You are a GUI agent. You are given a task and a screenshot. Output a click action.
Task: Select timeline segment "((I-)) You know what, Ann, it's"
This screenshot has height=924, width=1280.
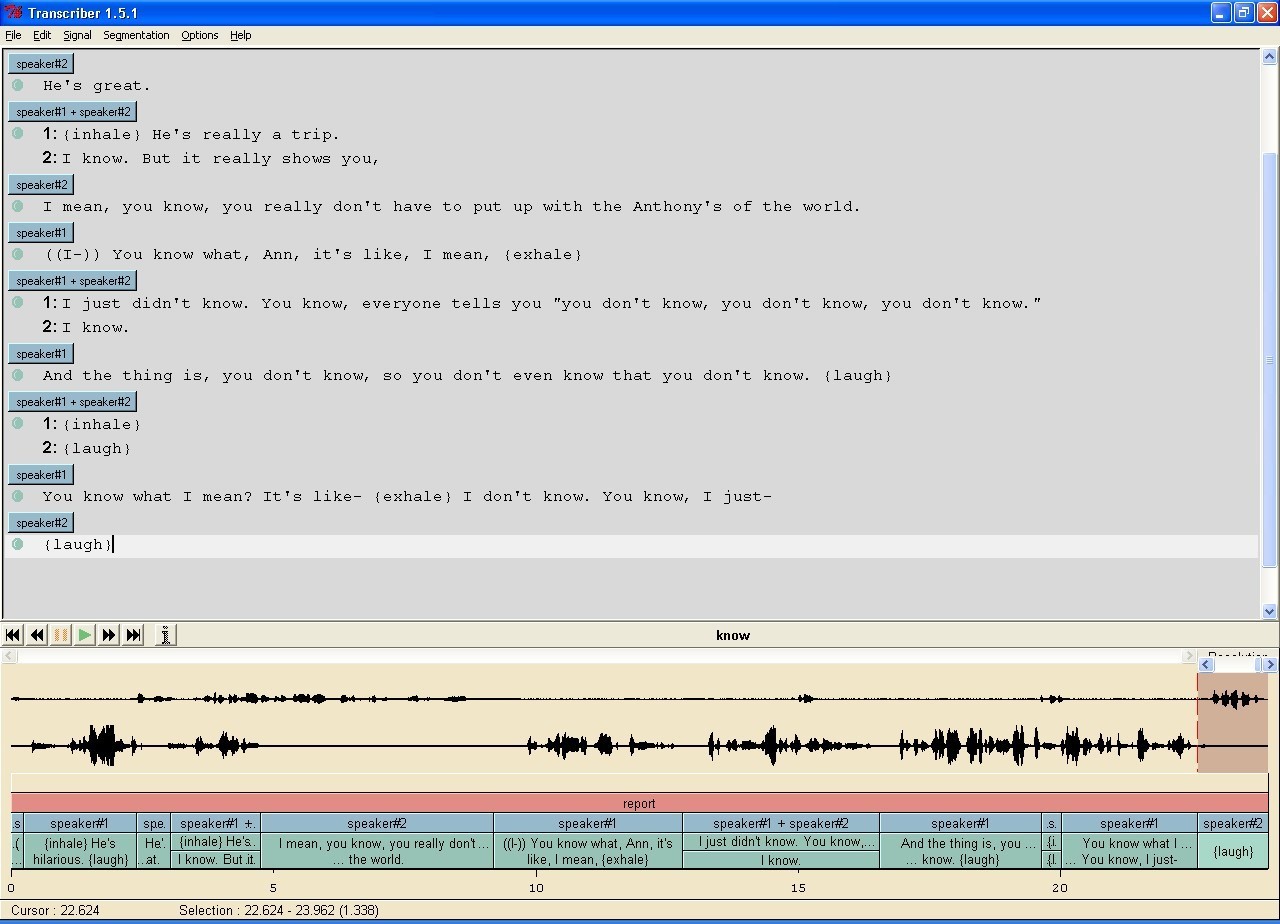point(587,851)
